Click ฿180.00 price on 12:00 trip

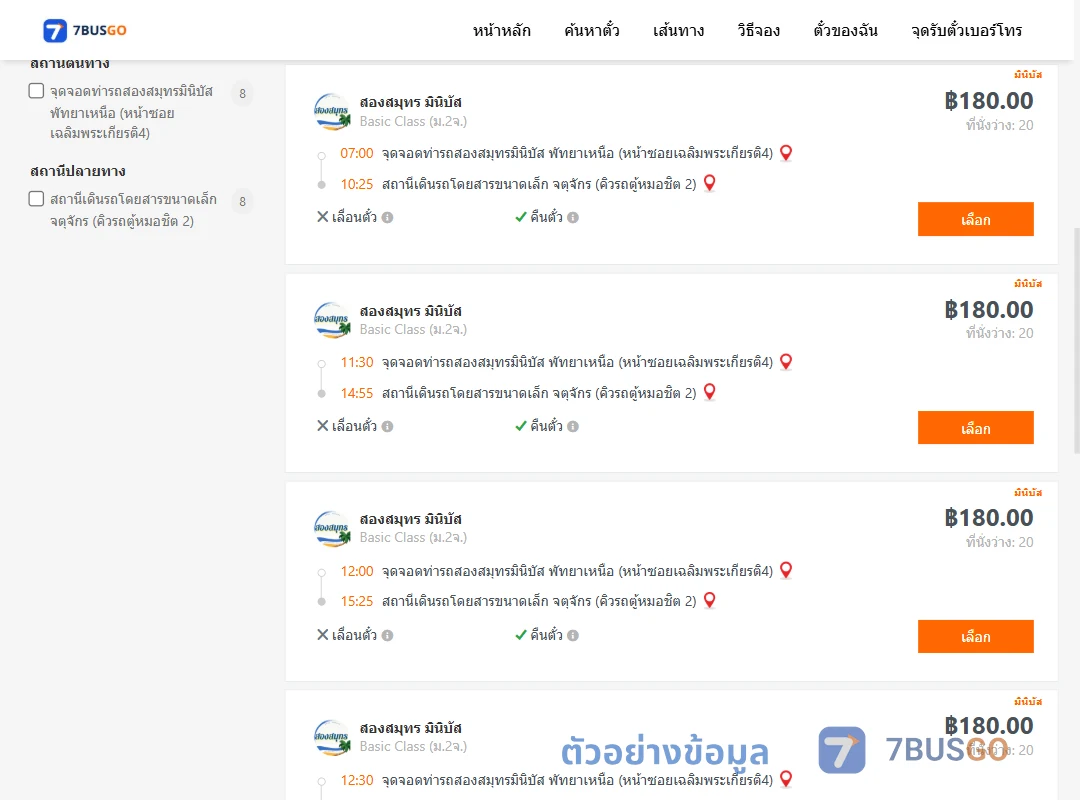coord(988,517)
